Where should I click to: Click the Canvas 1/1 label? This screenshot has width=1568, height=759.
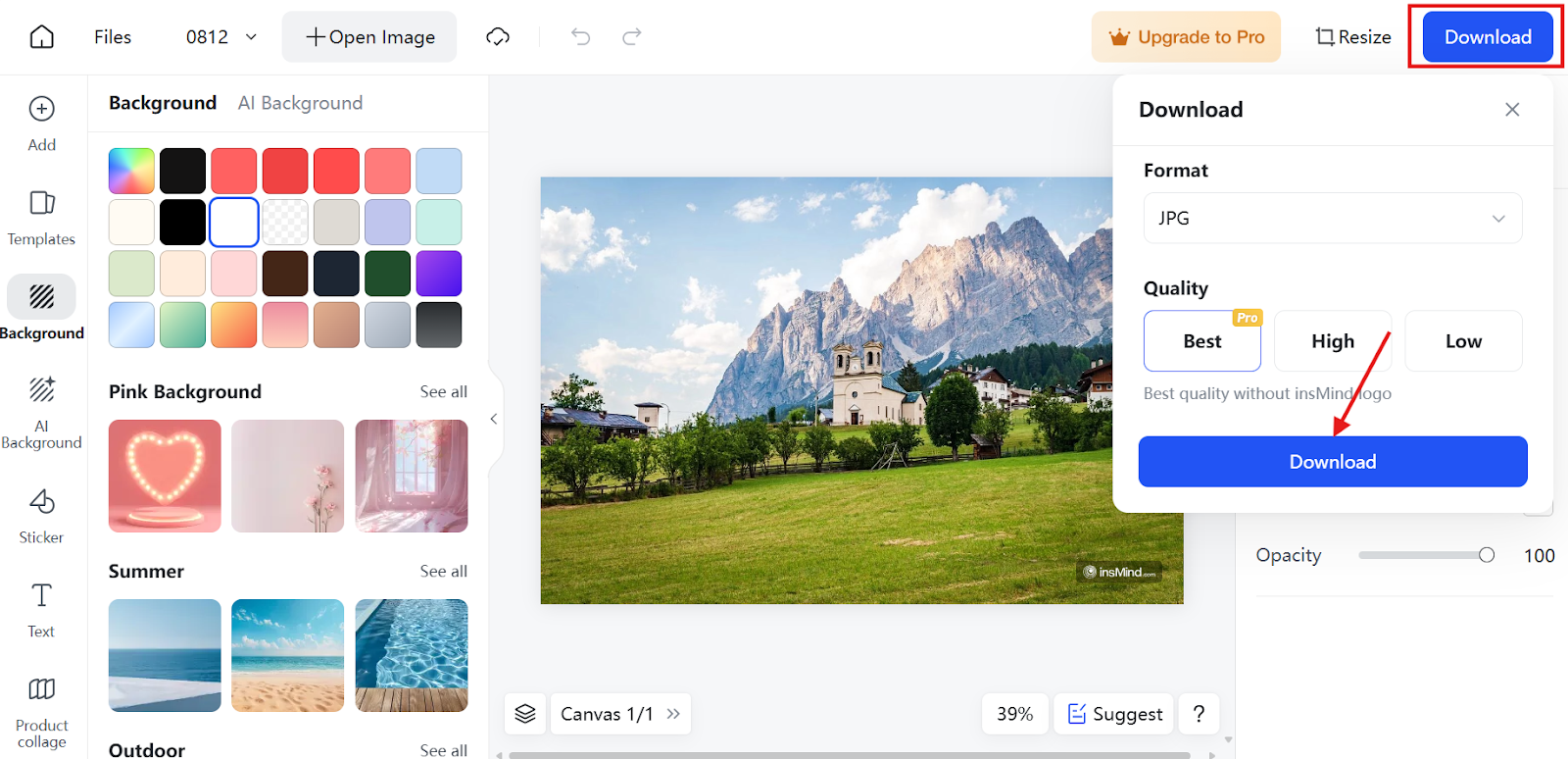click(x=607, y=714)
